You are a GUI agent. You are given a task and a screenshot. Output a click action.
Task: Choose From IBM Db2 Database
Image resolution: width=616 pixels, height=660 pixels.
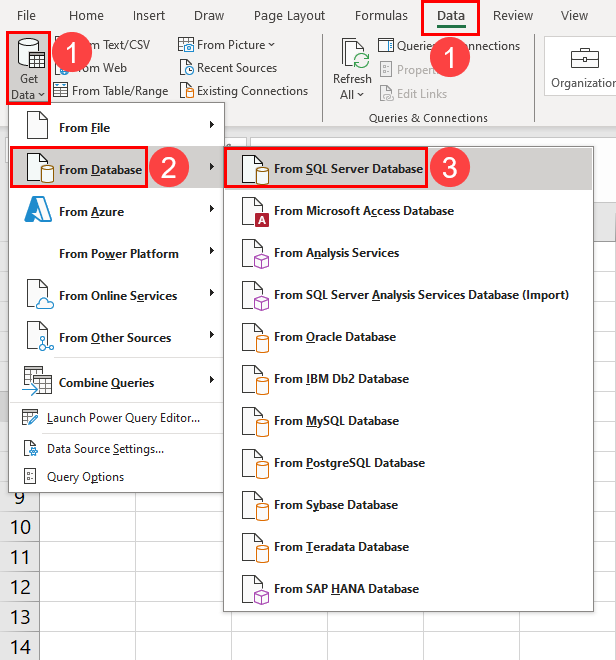tap(408, 379)
